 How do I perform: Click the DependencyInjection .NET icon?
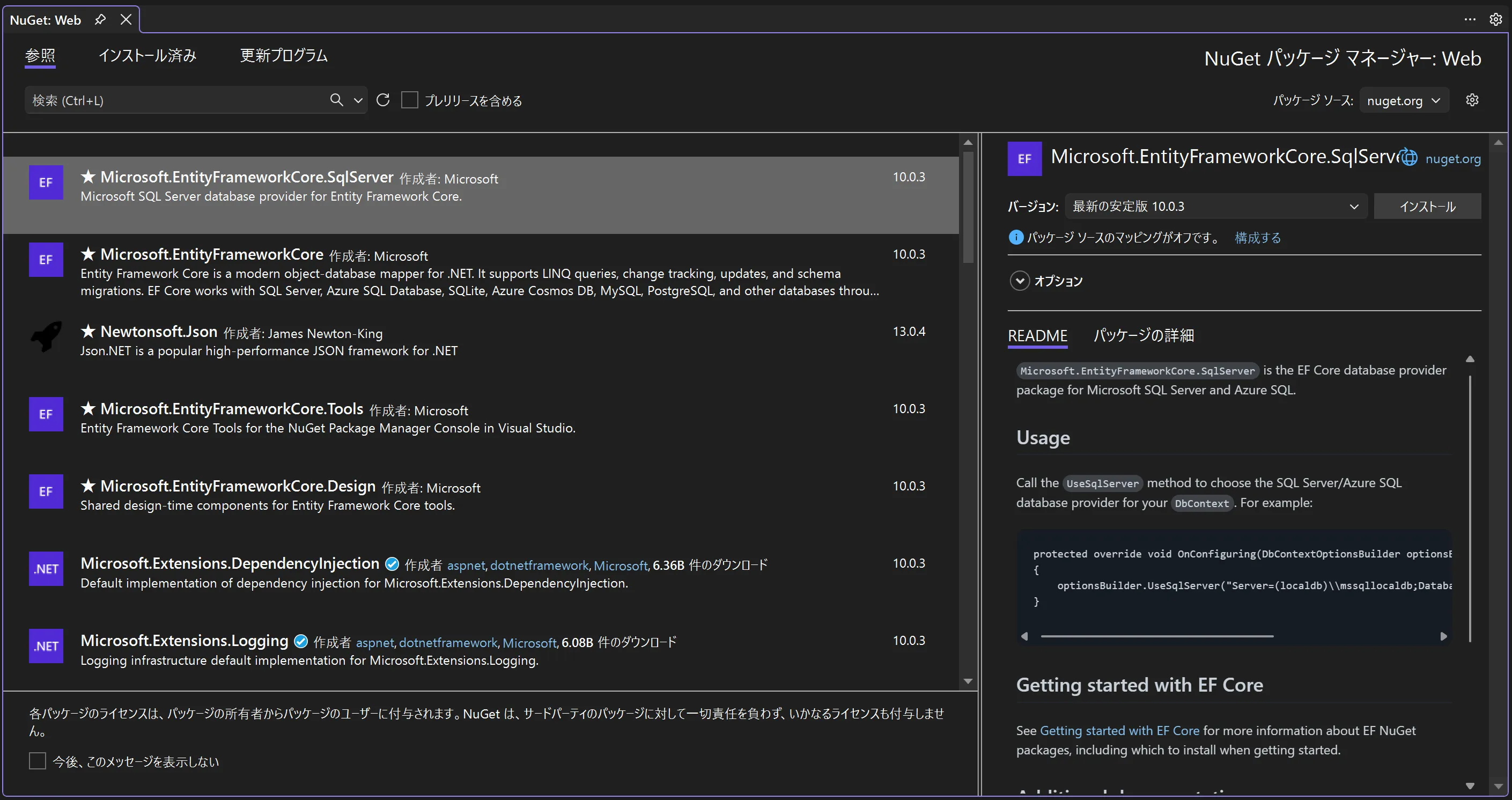coord(46,569)
